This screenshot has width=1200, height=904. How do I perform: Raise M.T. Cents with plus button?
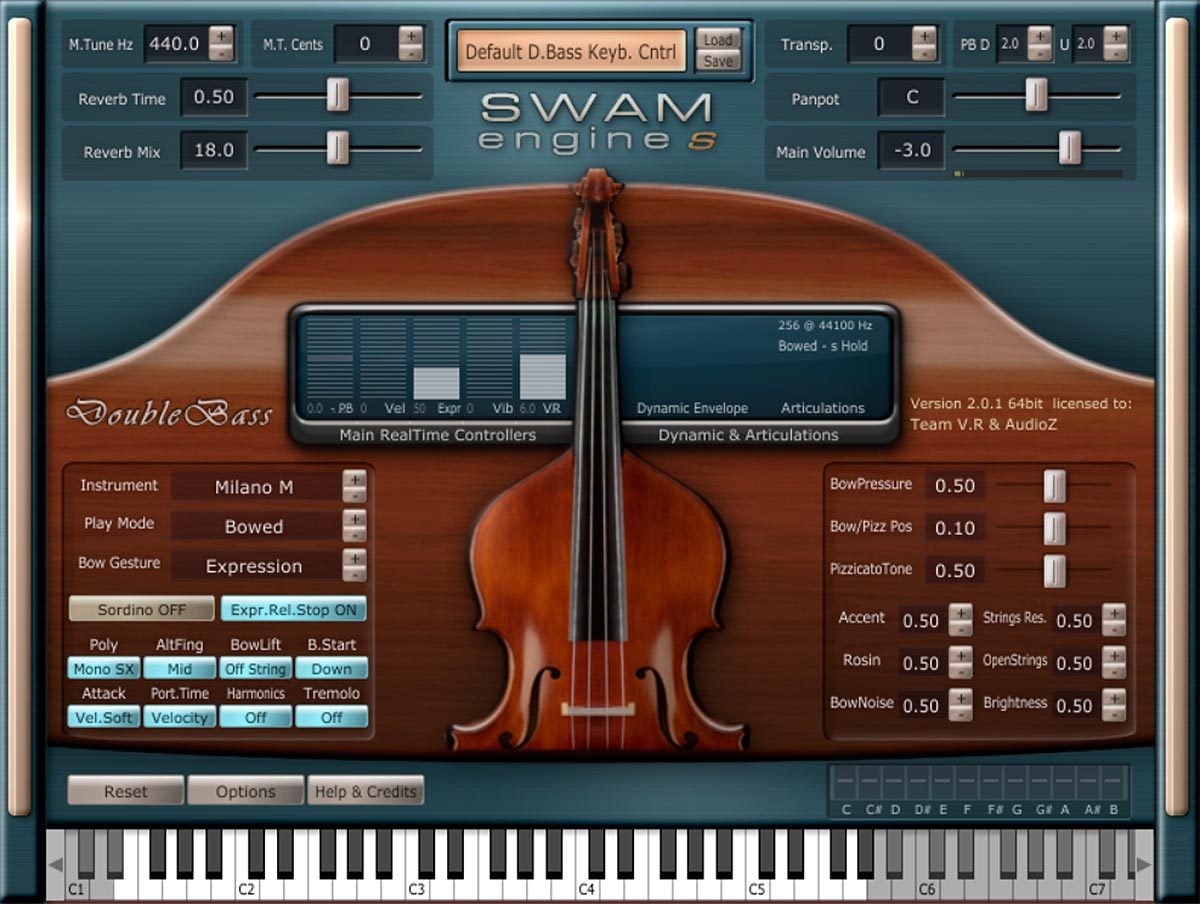(410, 36)
